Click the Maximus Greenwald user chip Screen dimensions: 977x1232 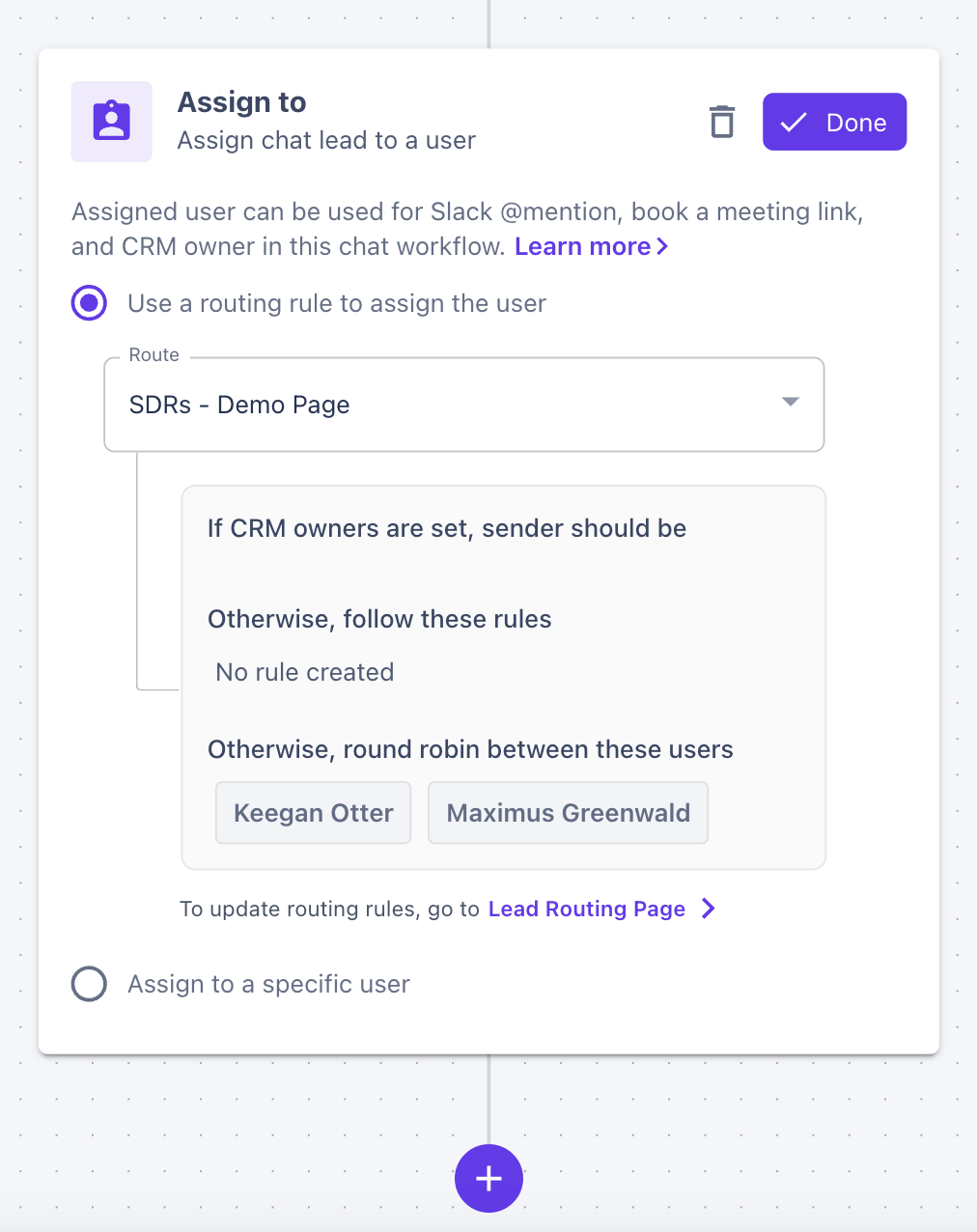click(x=568, y=813)
